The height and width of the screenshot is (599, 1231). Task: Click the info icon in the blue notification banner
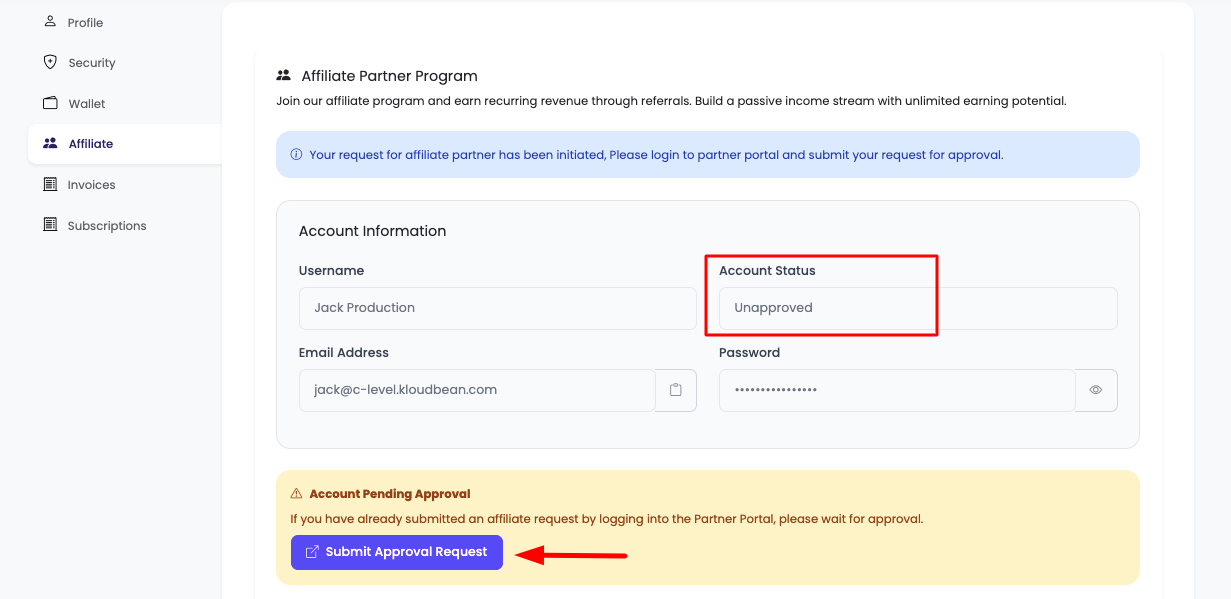295,154
